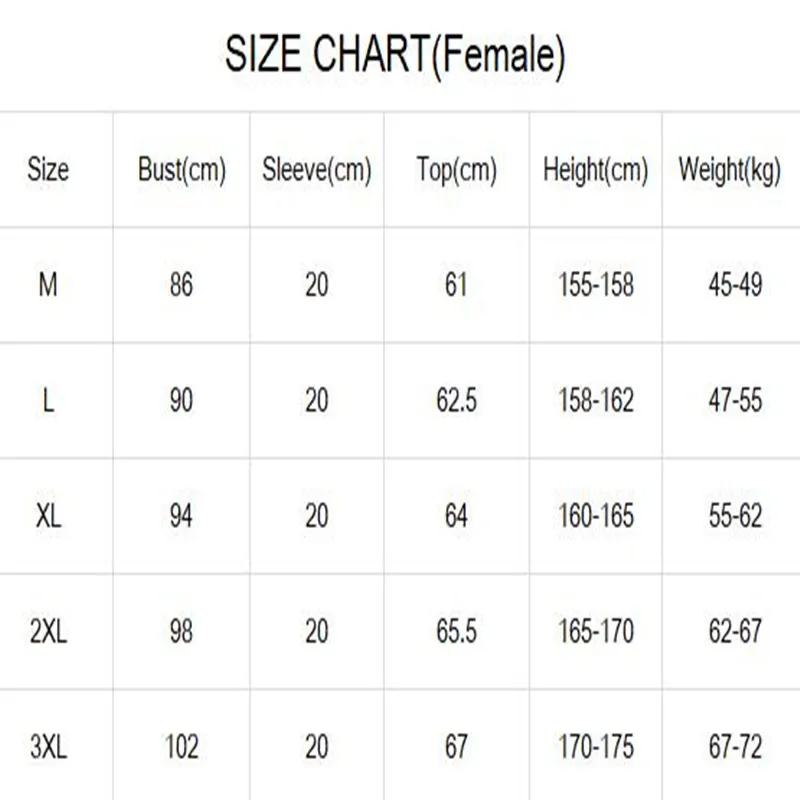Click the SIZE CHART(Female) title
The height and width of the screenshot is (800, 800).
pos(395,55)
